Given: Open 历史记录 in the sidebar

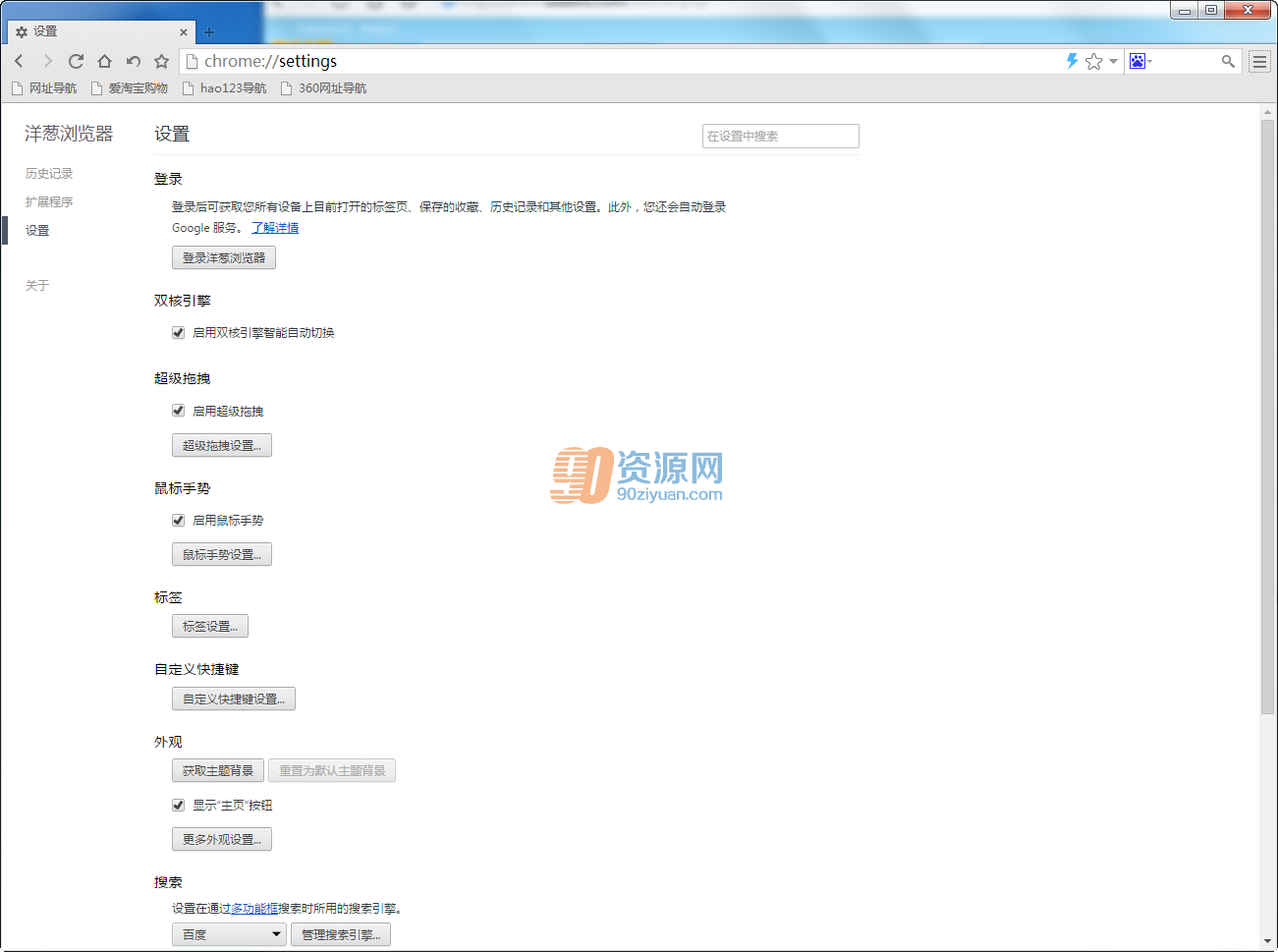Looking at the screenshot, I should click(x=49, y=174).
